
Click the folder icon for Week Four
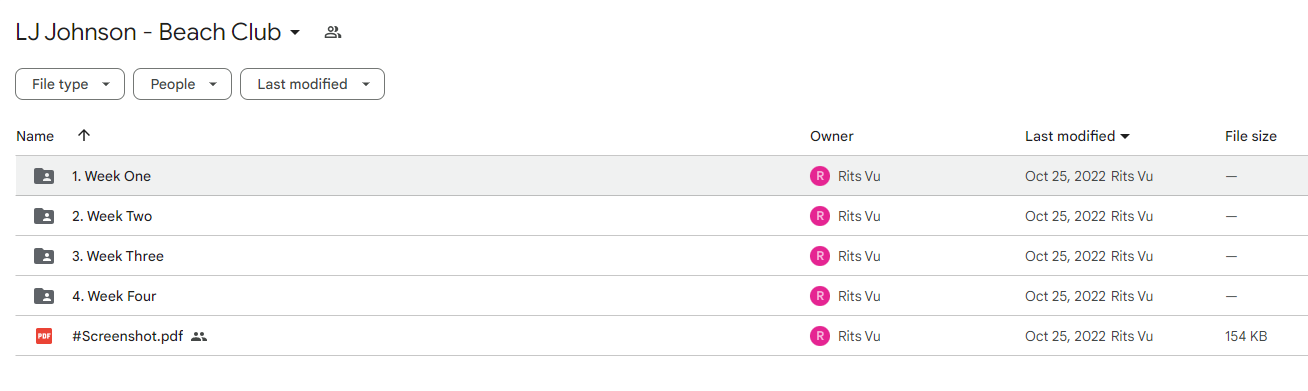click(44, 296)
